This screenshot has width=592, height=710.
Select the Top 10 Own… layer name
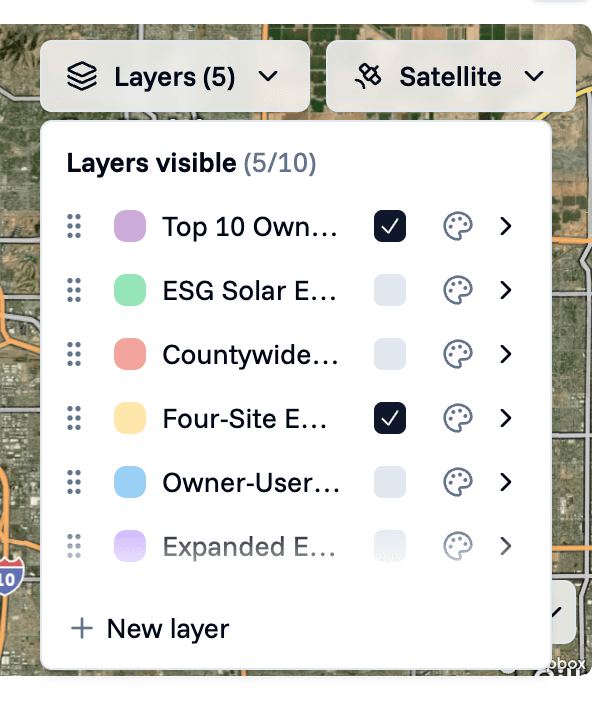(250, 226)
